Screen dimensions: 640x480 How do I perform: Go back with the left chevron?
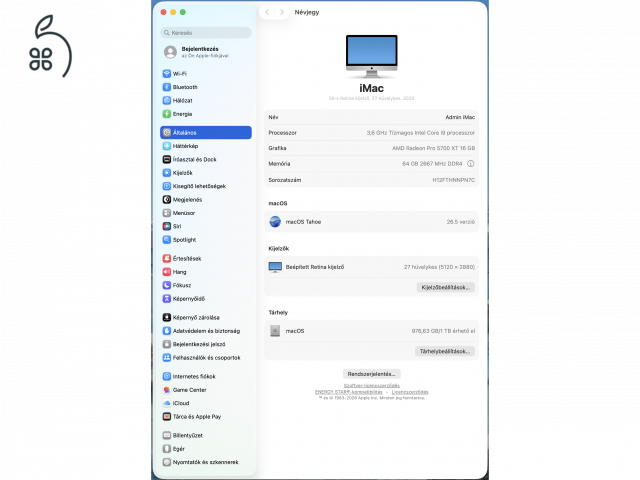point(267,12)
